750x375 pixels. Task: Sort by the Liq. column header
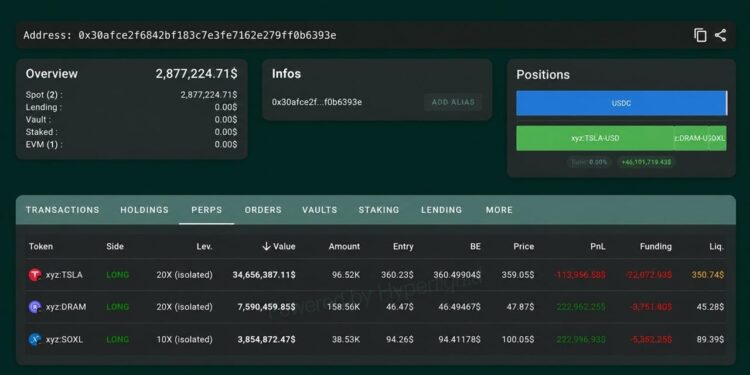click(717, 247)
